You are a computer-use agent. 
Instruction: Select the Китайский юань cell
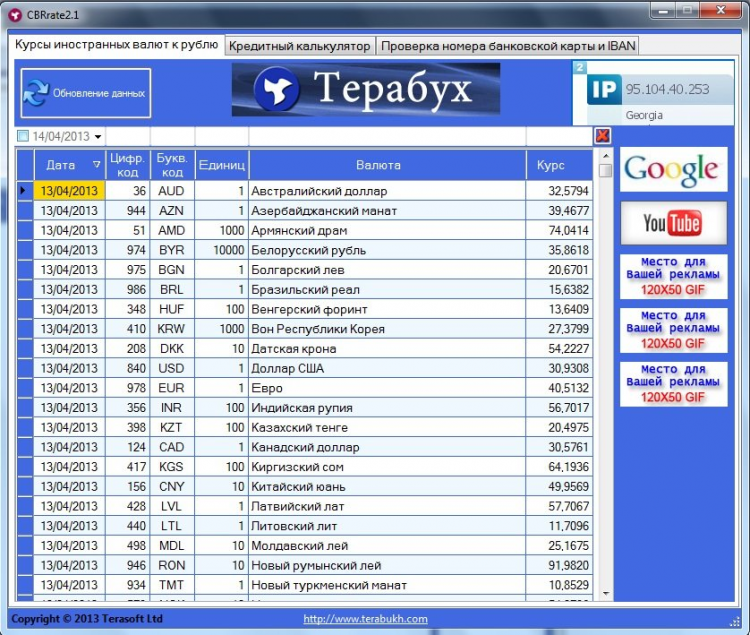387,486
